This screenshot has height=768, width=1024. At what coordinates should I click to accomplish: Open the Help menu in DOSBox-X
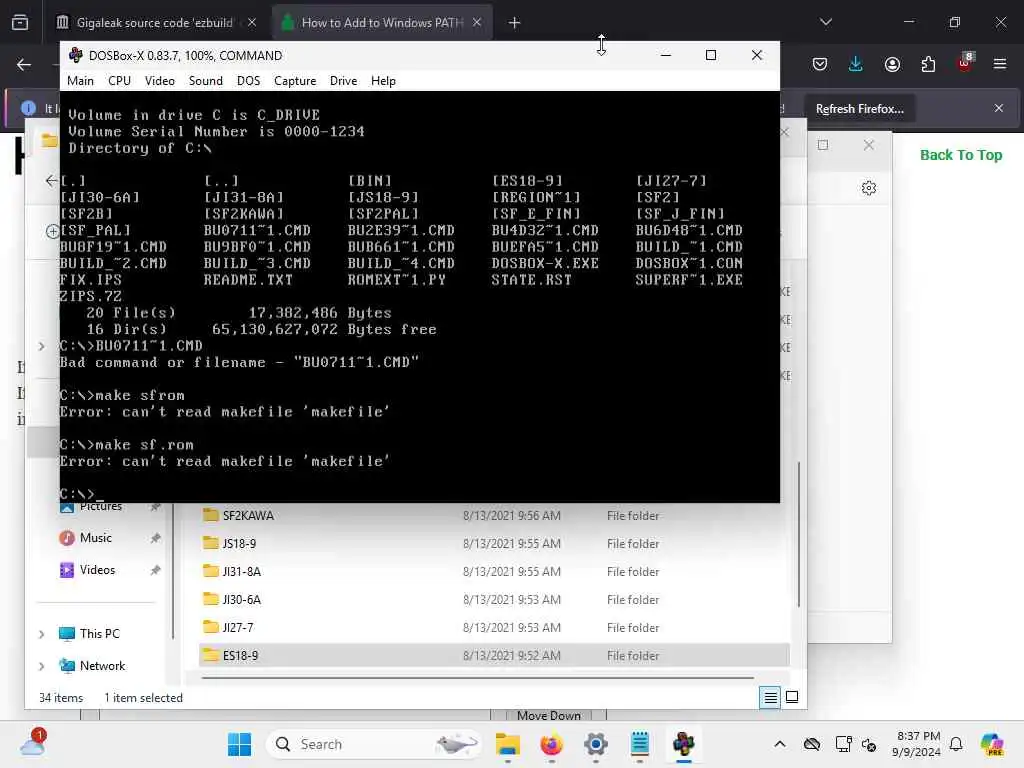coord(383,81)
